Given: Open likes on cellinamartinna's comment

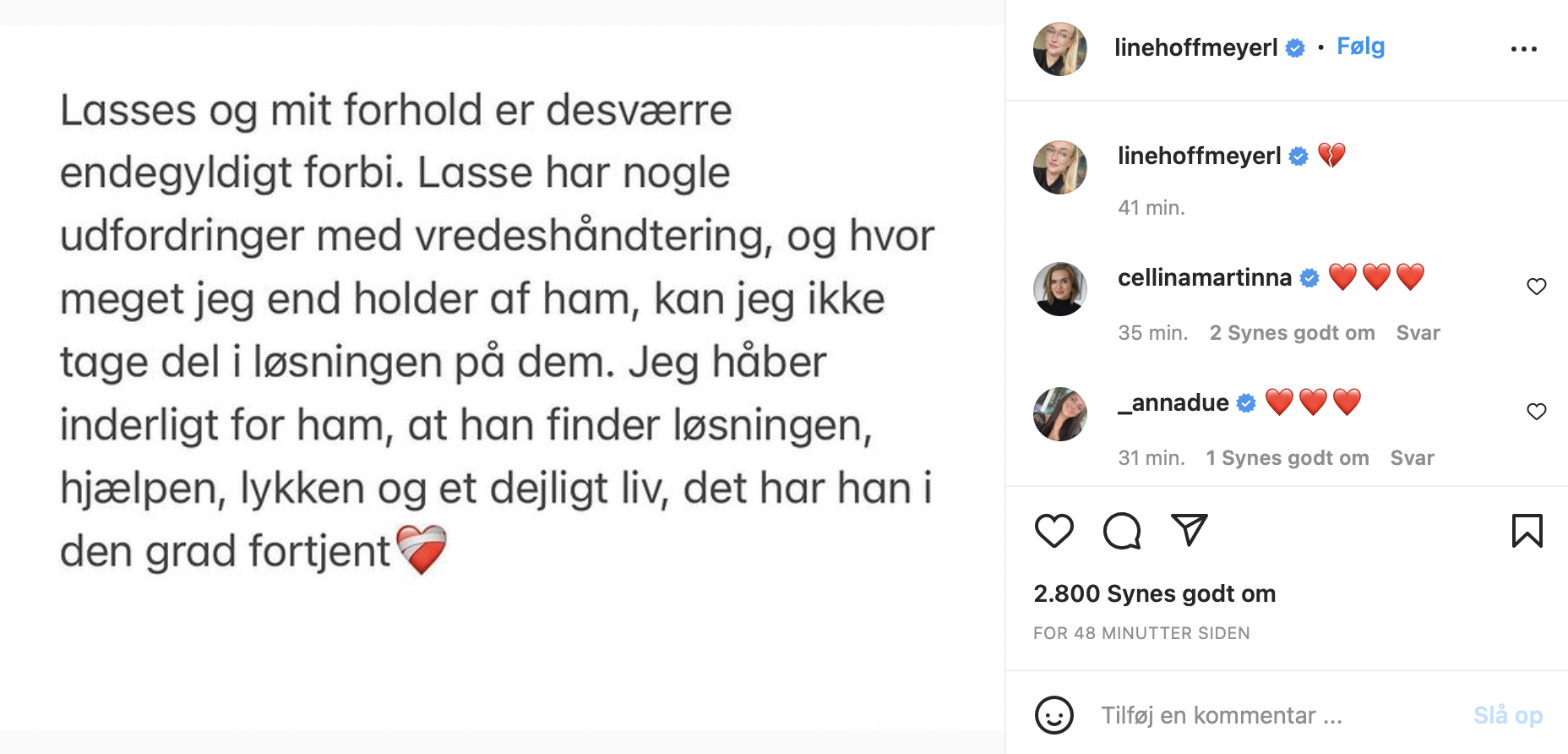Looking at the screenshot, I should pyautogui.click(x=1292, y=333).
